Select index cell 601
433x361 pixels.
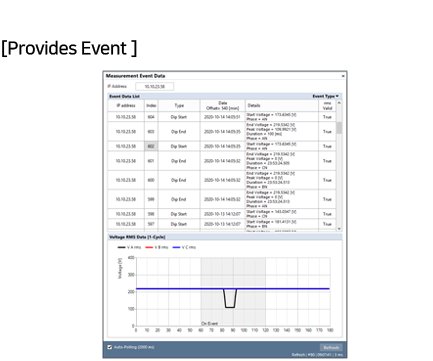(x=151, y=161)
